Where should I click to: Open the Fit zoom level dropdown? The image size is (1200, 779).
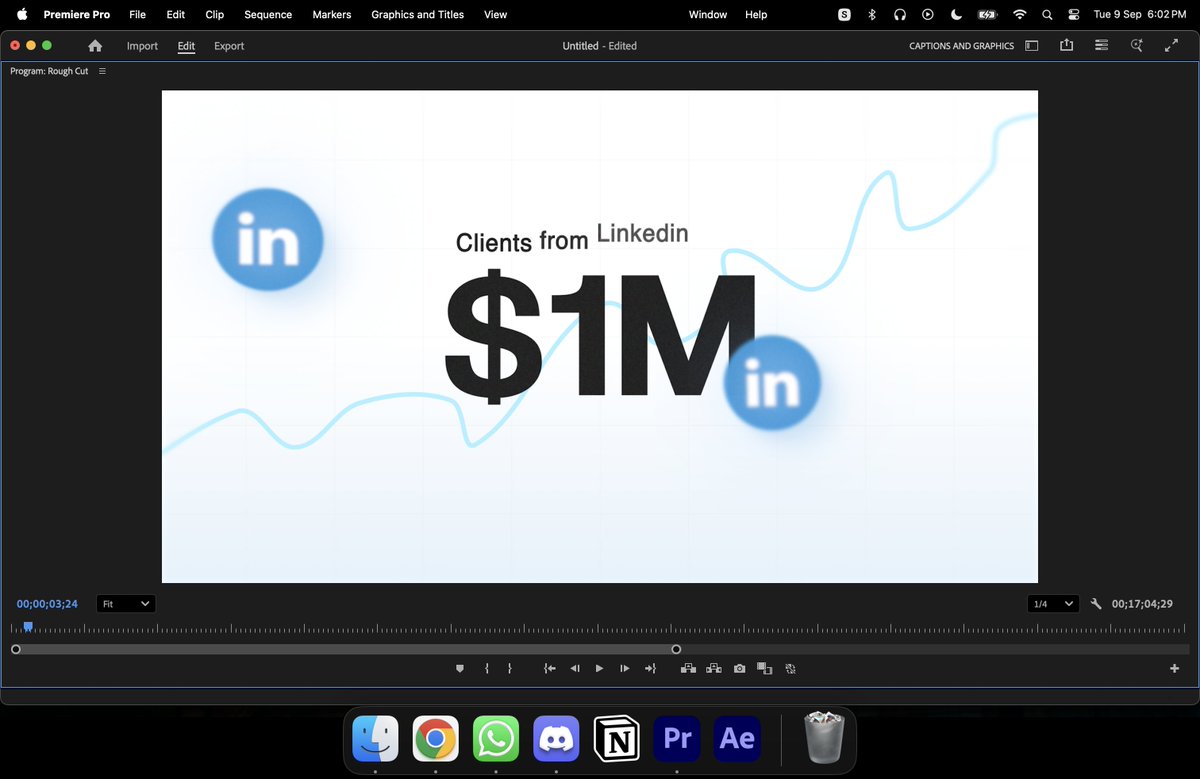126,604
